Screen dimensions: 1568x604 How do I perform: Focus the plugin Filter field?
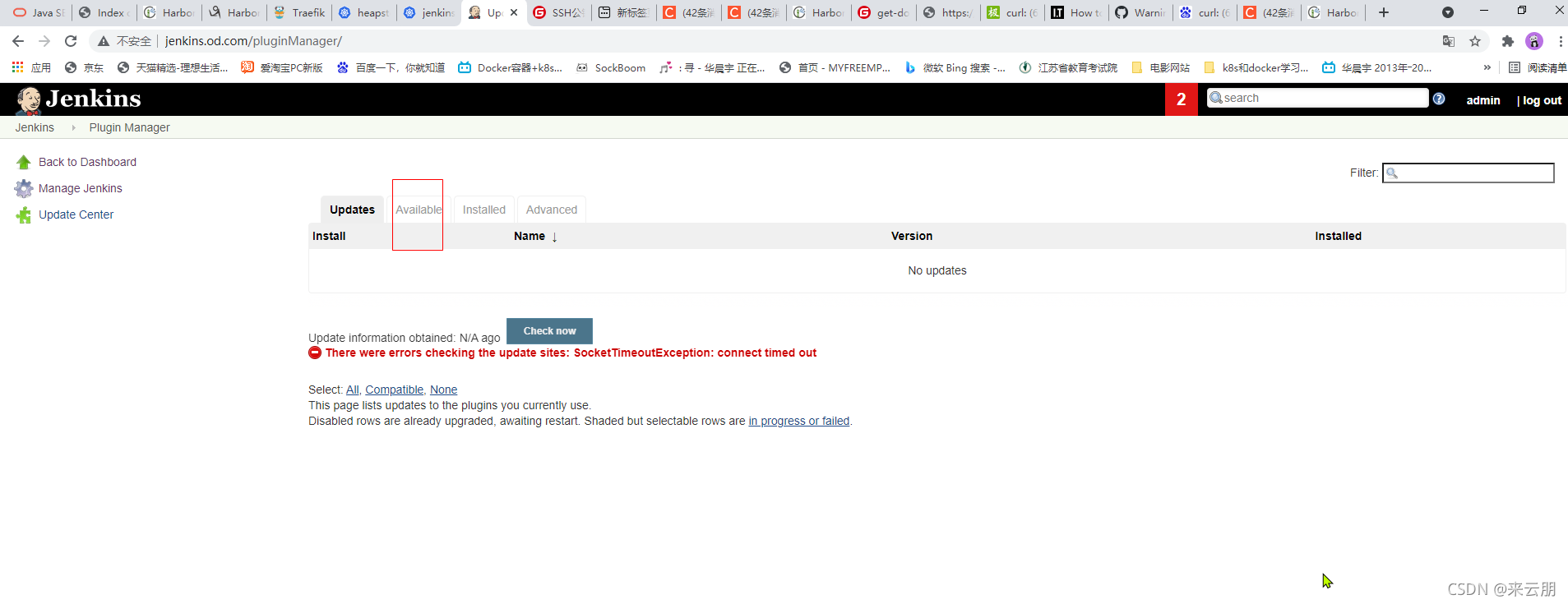(x=1468, y=173)
